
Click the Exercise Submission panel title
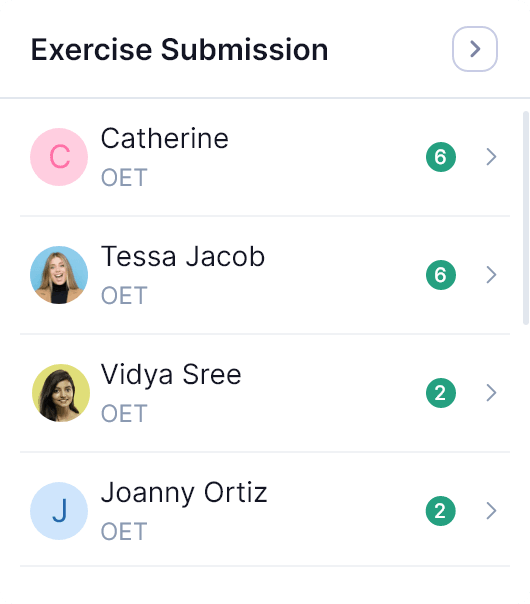point(179,50)
